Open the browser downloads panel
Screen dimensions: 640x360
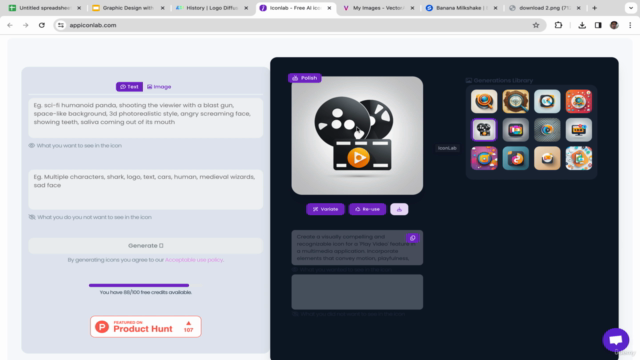pos(582,25)
